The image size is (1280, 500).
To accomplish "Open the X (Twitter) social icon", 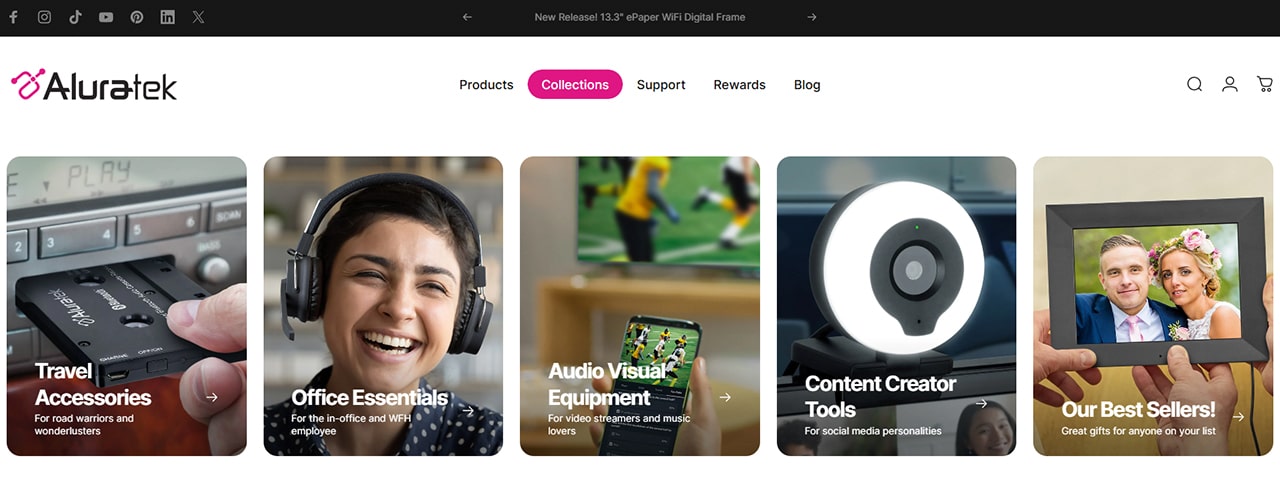I will [x=199, y=17].
